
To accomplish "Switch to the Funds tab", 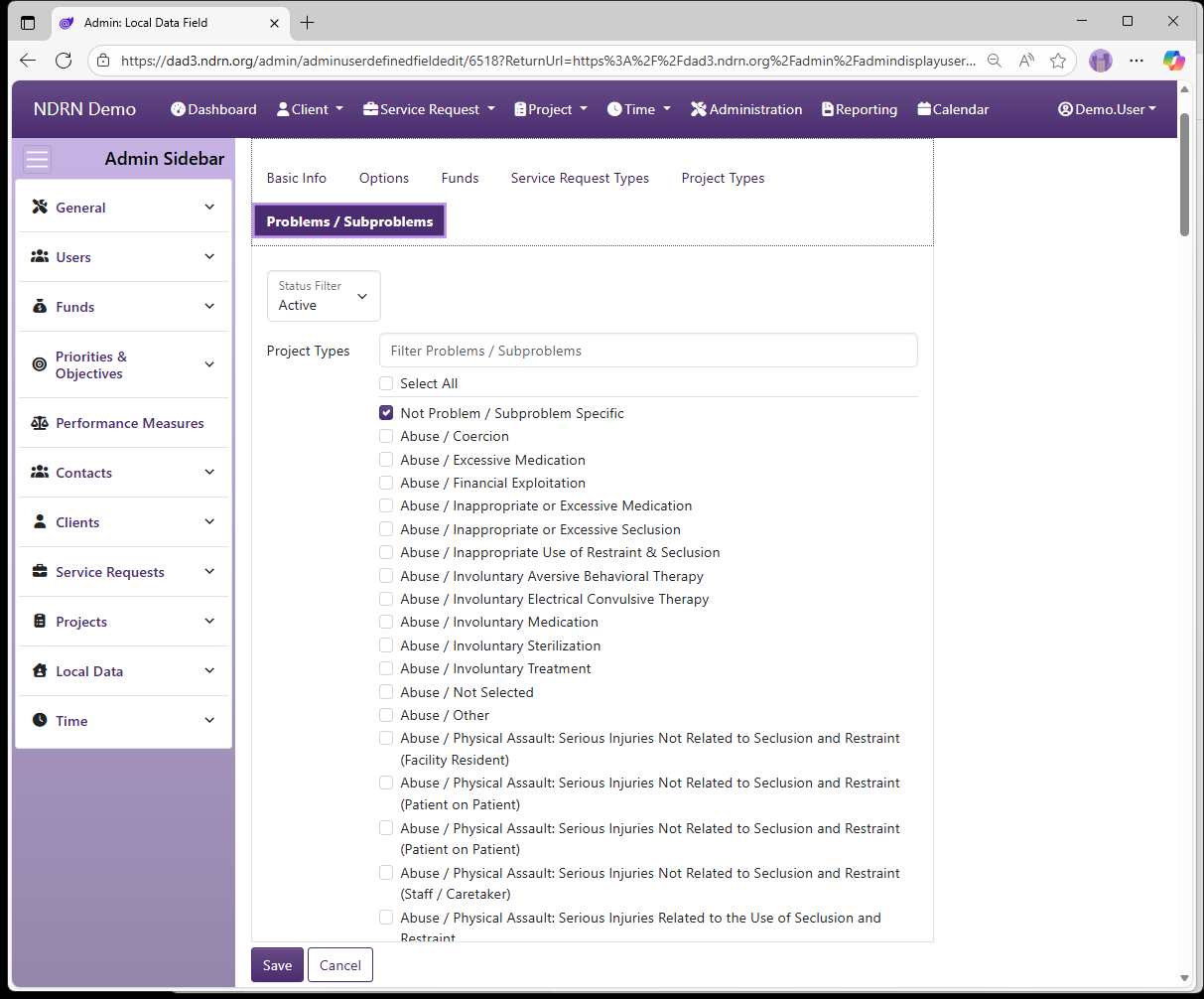I will tap(461, 178).
